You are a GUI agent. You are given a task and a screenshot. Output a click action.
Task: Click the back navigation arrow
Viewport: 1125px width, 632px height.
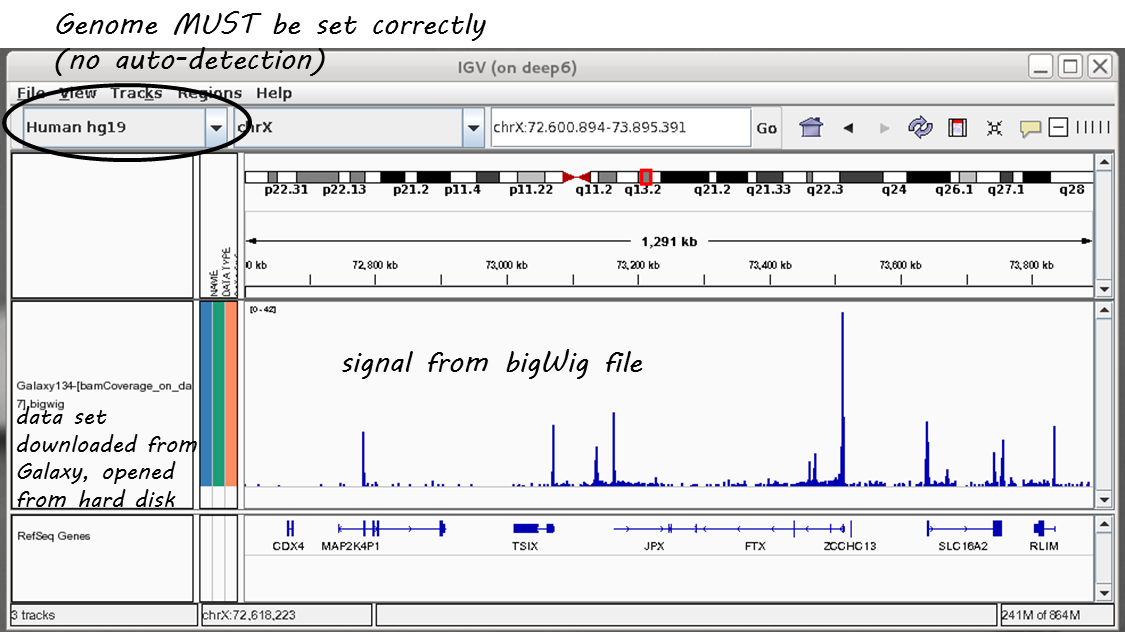[x=848, y=128]
